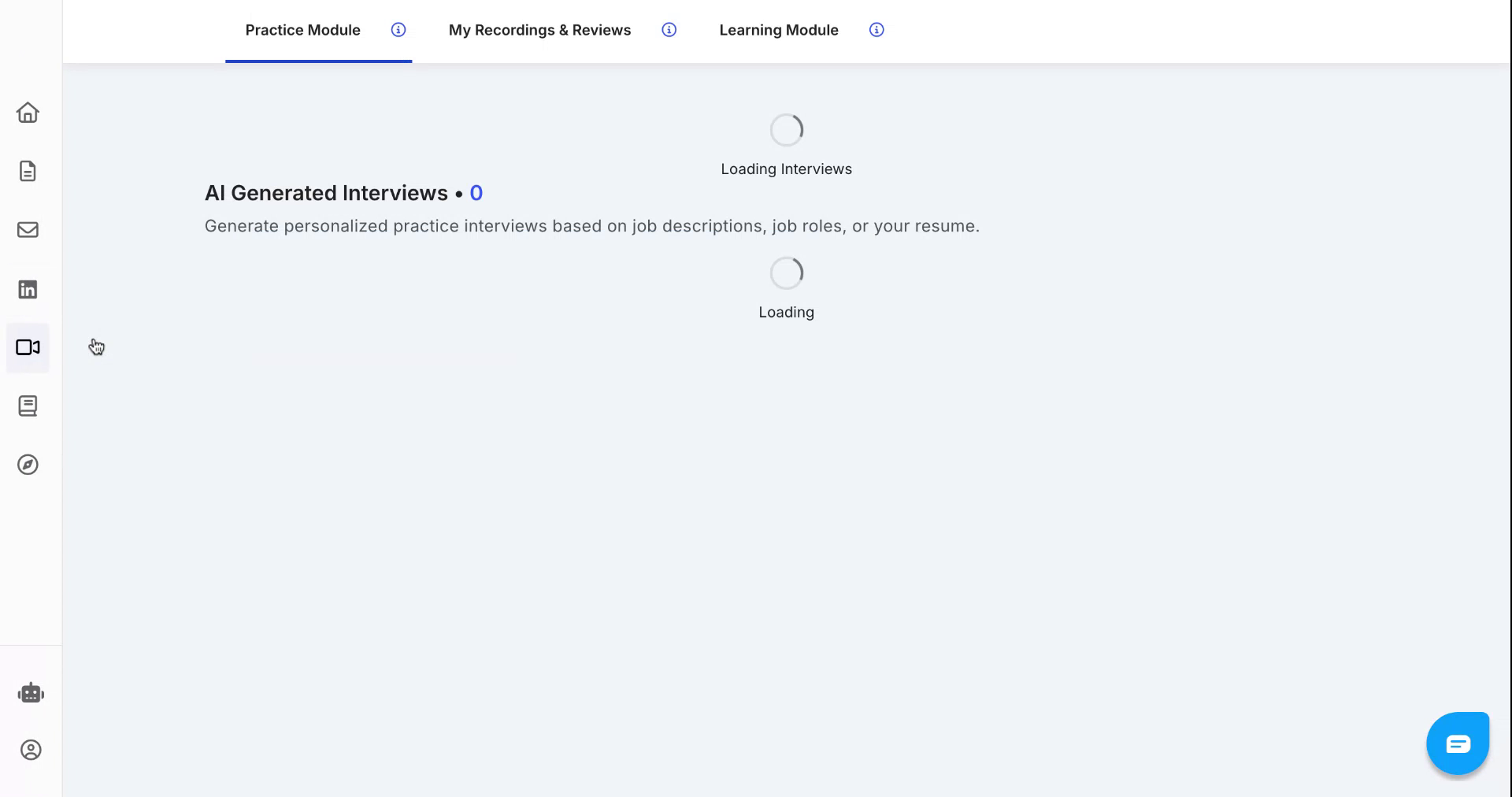Click the compass explore icon in sidebar

pyautogui.click(x=28, y=465)
